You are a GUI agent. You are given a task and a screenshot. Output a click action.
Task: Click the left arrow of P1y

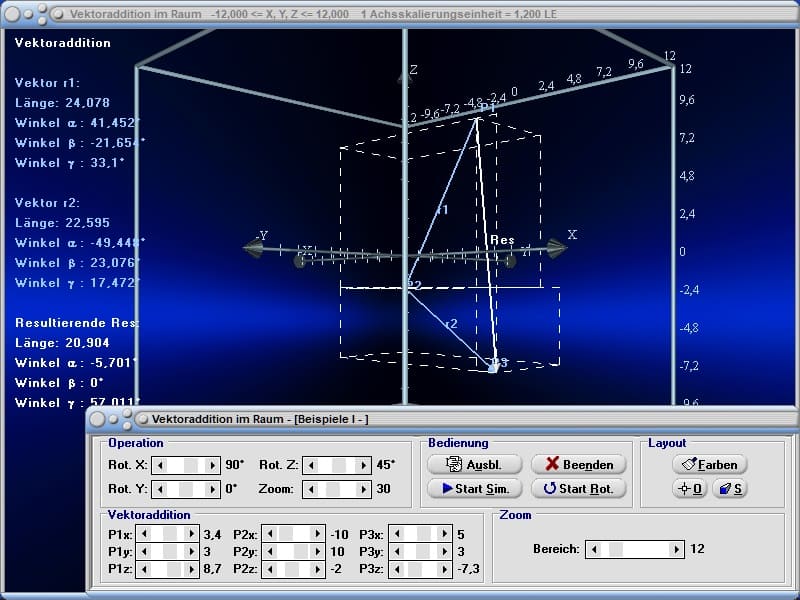pyautogui.click(x=144, y=552)
